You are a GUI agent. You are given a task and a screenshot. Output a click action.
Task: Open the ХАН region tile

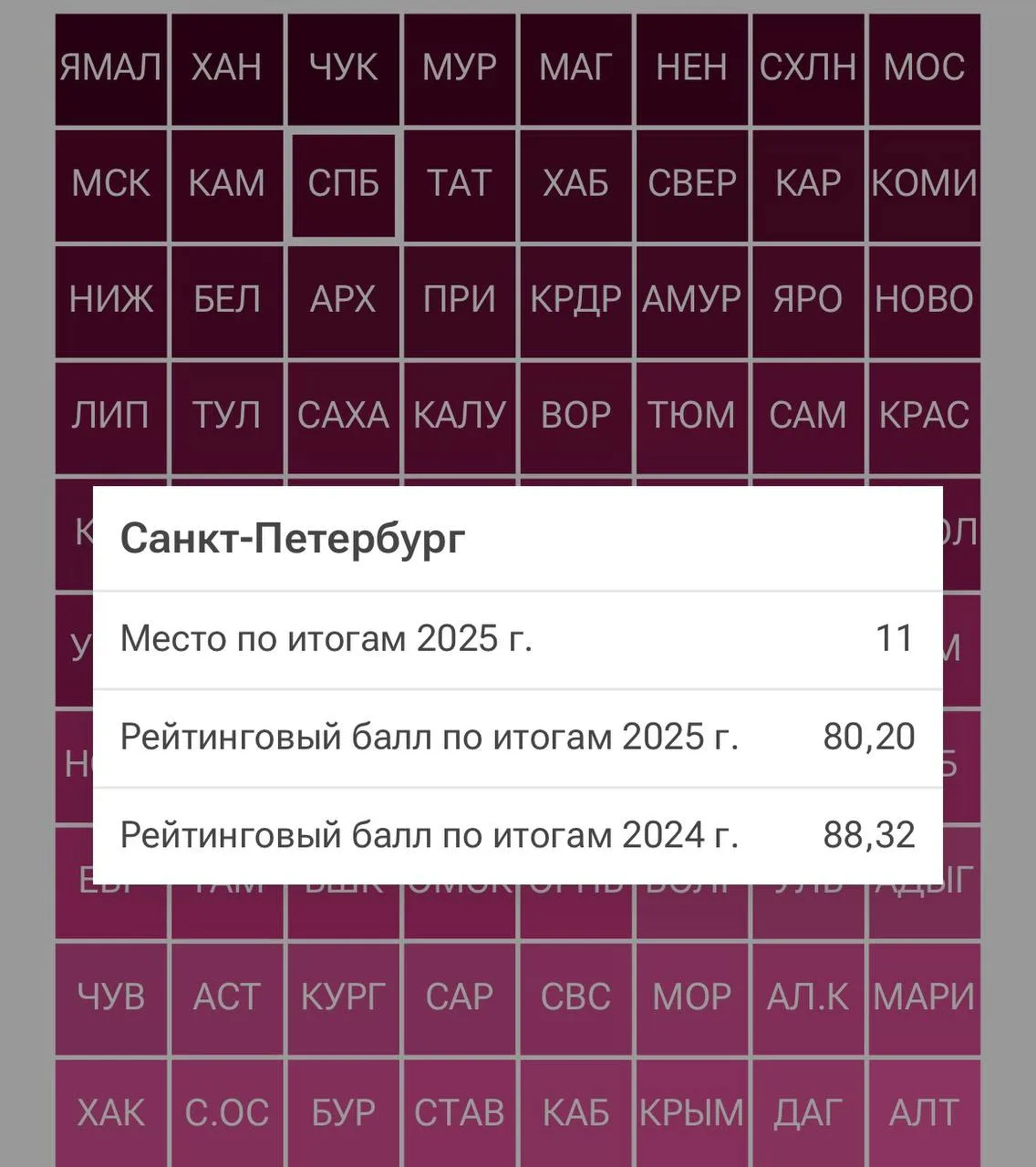[227, 68]
